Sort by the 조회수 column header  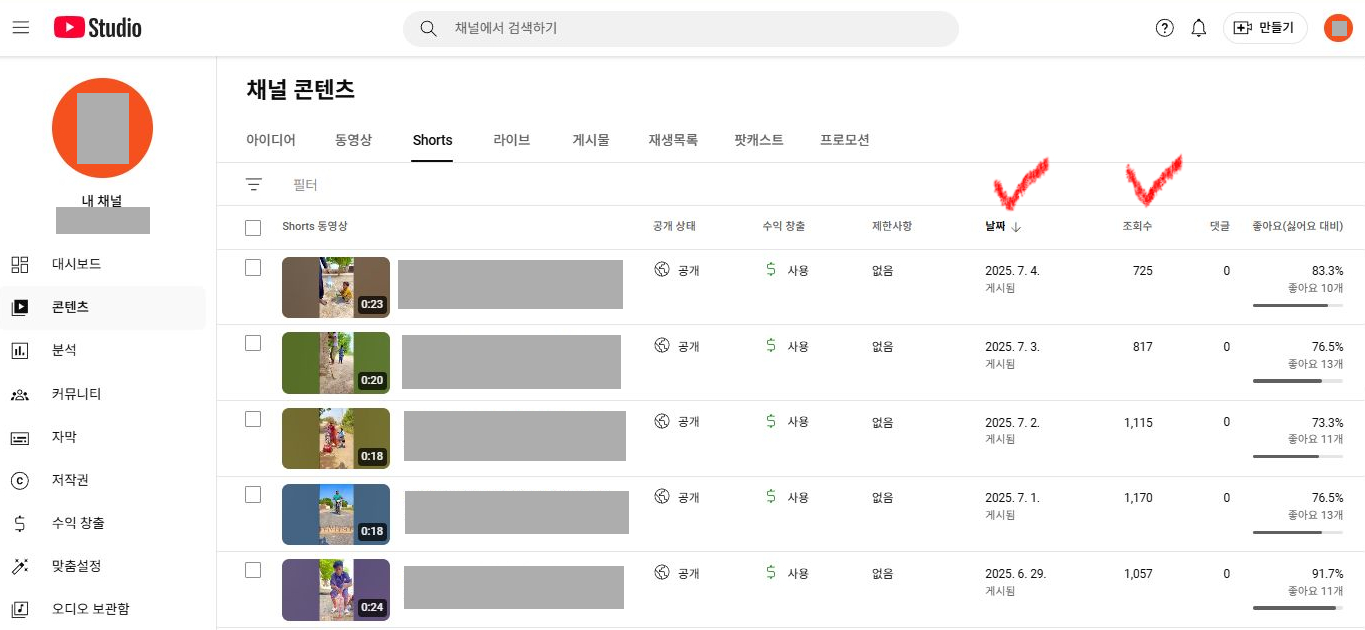tap(1137, 227)
